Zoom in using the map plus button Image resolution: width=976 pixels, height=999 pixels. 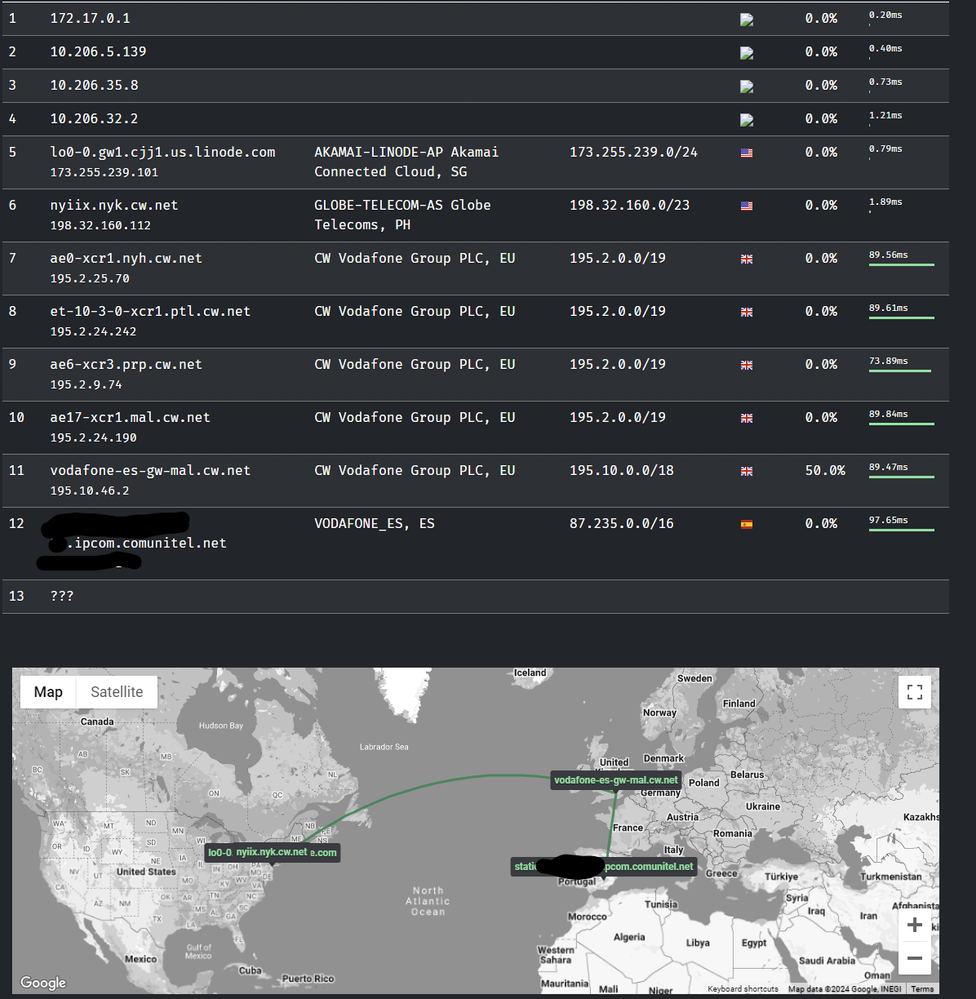click(x=914, y=925)
